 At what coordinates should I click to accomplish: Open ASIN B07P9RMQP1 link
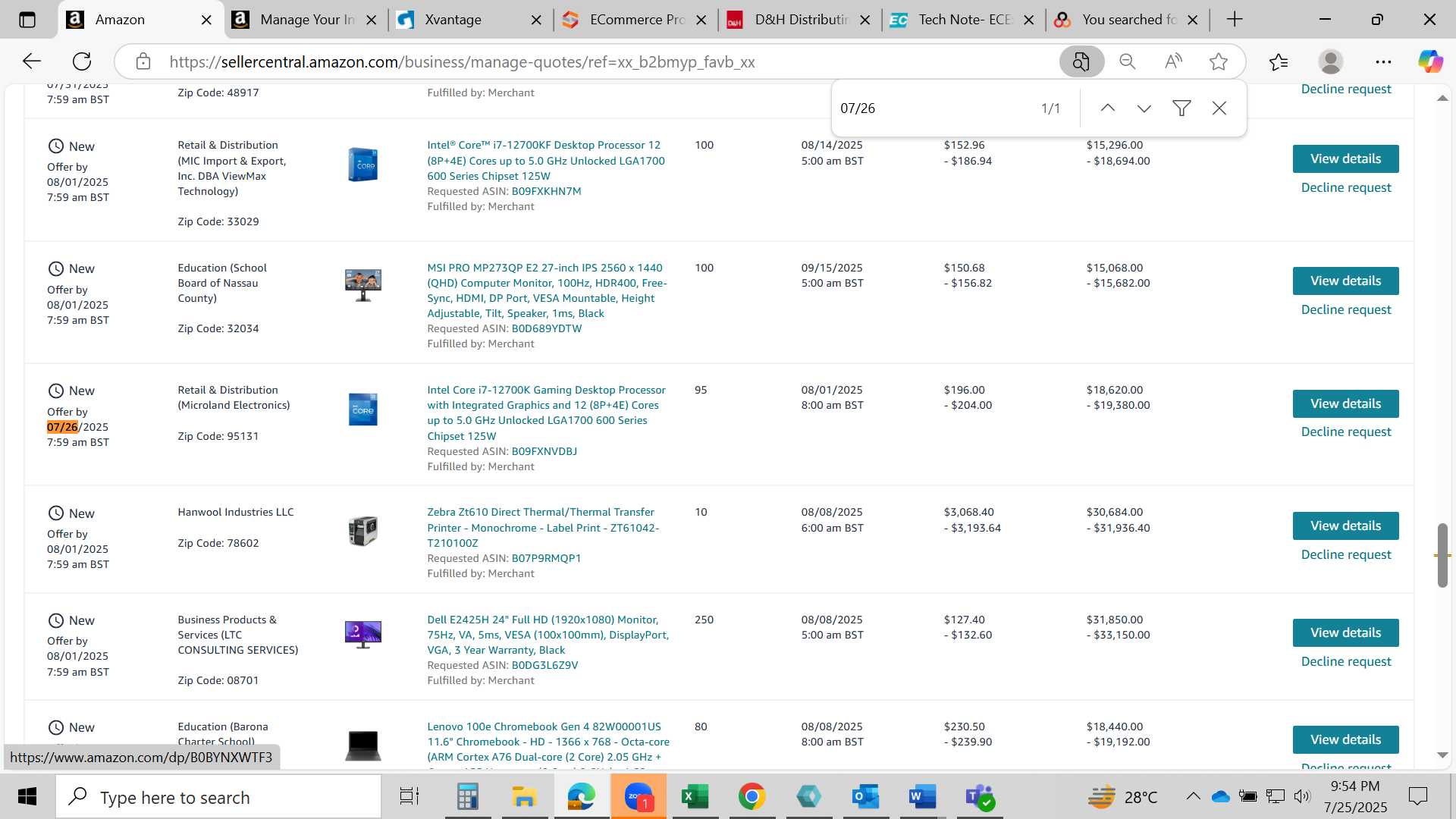click(546, 558)
